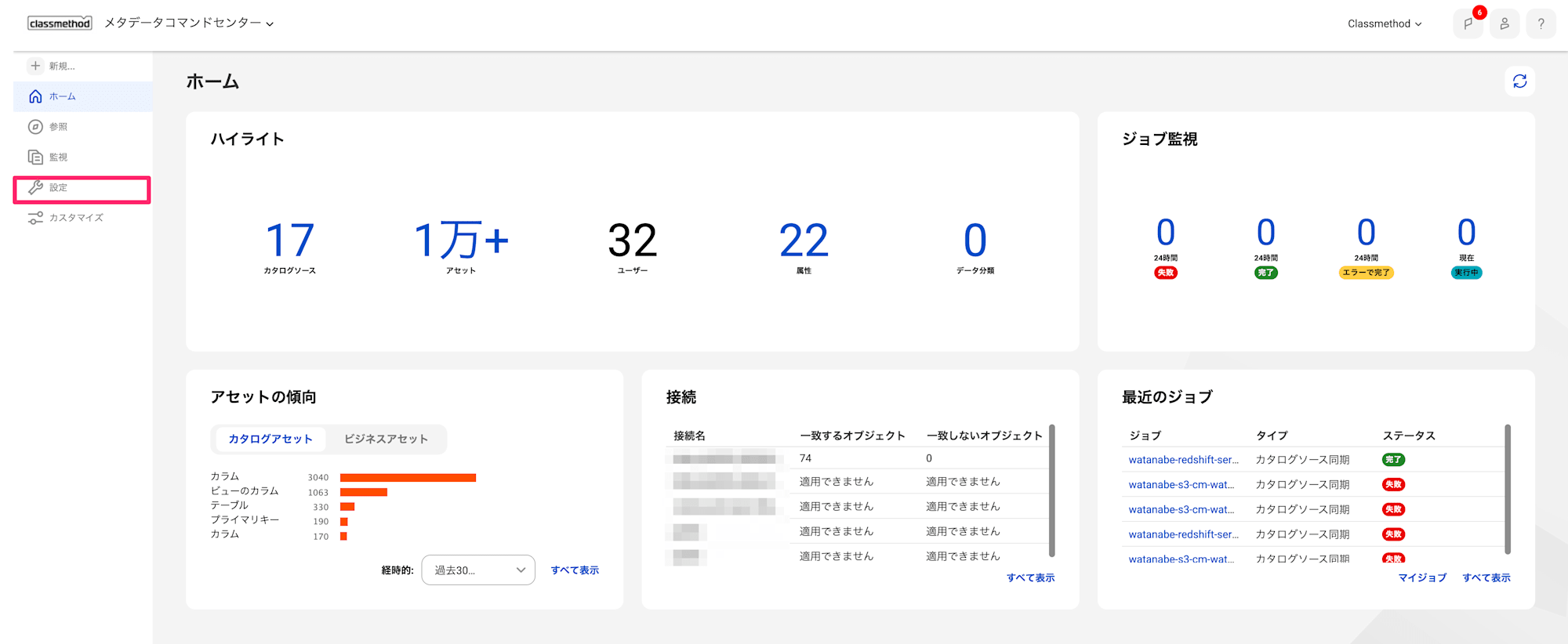Open the help question mark icon
1568x644 pixels.
pos(1541,24)
